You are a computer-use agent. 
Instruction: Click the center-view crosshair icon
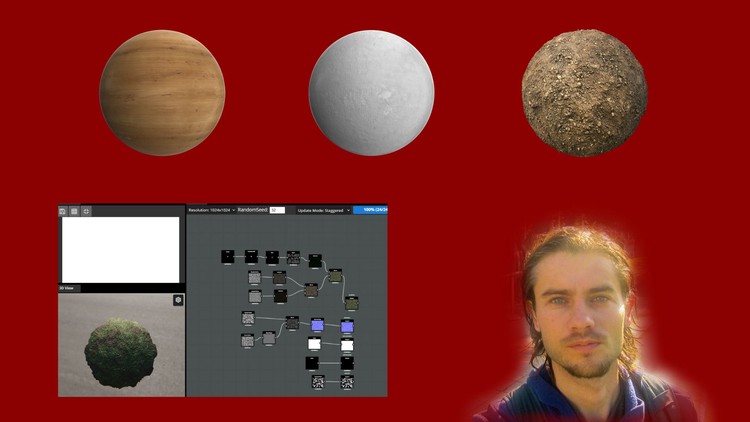coord(86,211)
